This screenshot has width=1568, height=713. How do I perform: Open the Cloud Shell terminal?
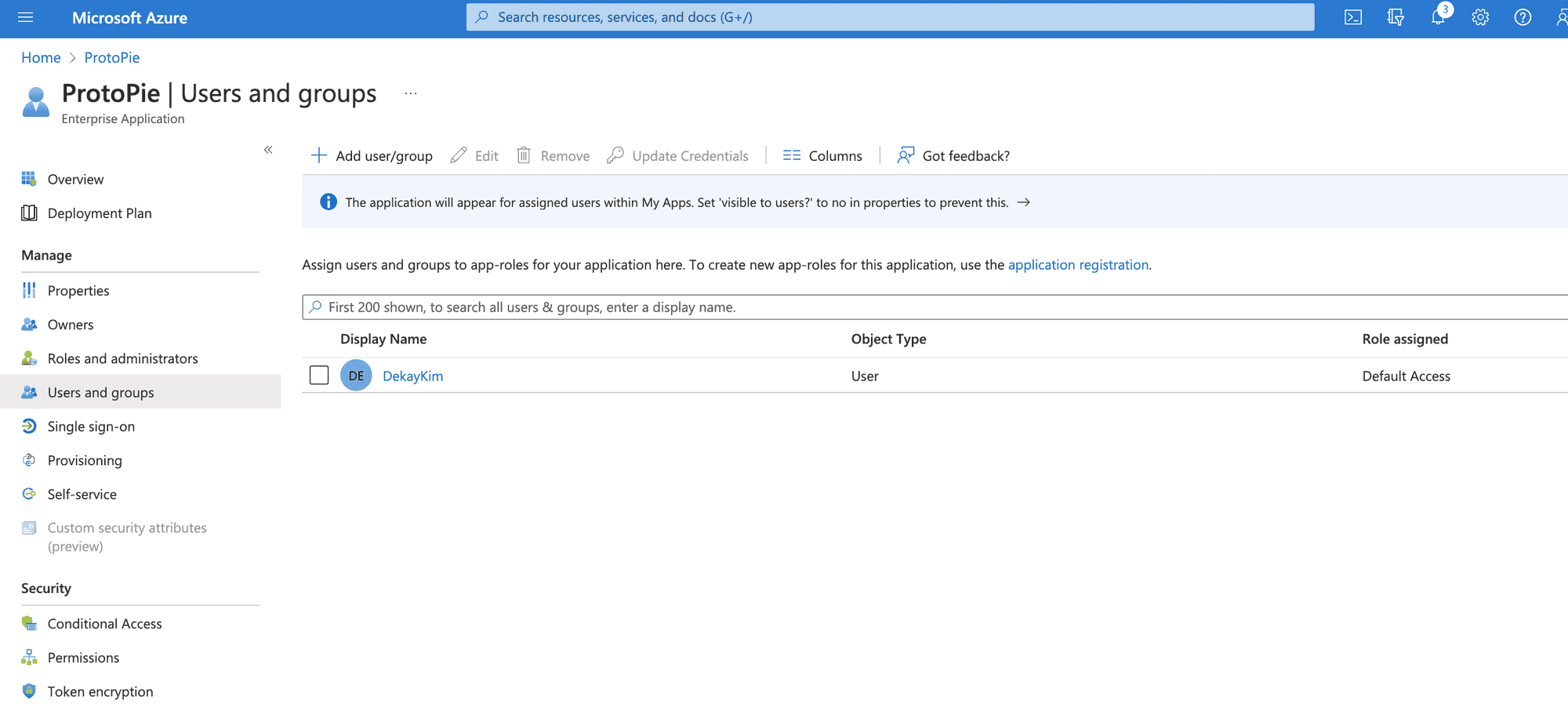click(1352, 17)
